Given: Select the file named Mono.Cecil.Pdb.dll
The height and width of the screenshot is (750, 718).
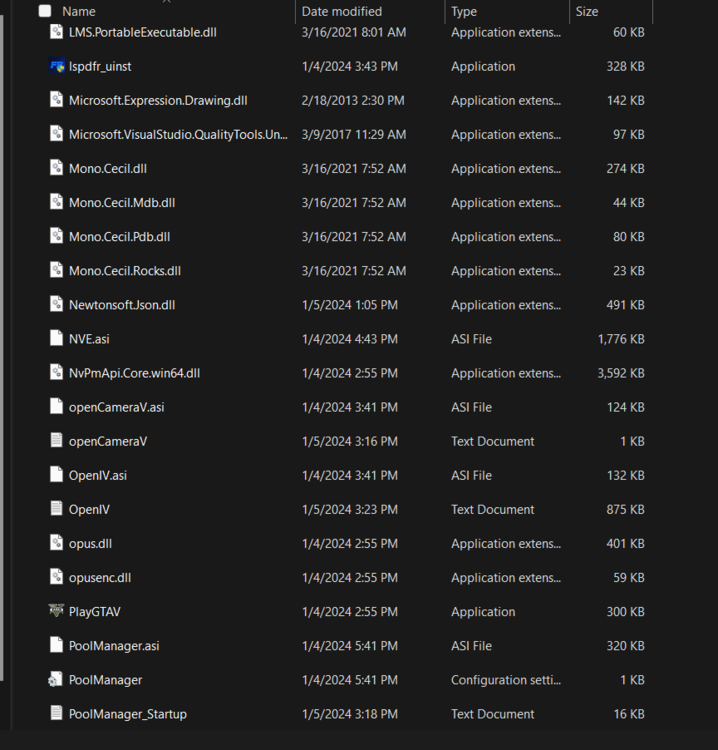Looking at the screenshot, I should coord(120,237).
